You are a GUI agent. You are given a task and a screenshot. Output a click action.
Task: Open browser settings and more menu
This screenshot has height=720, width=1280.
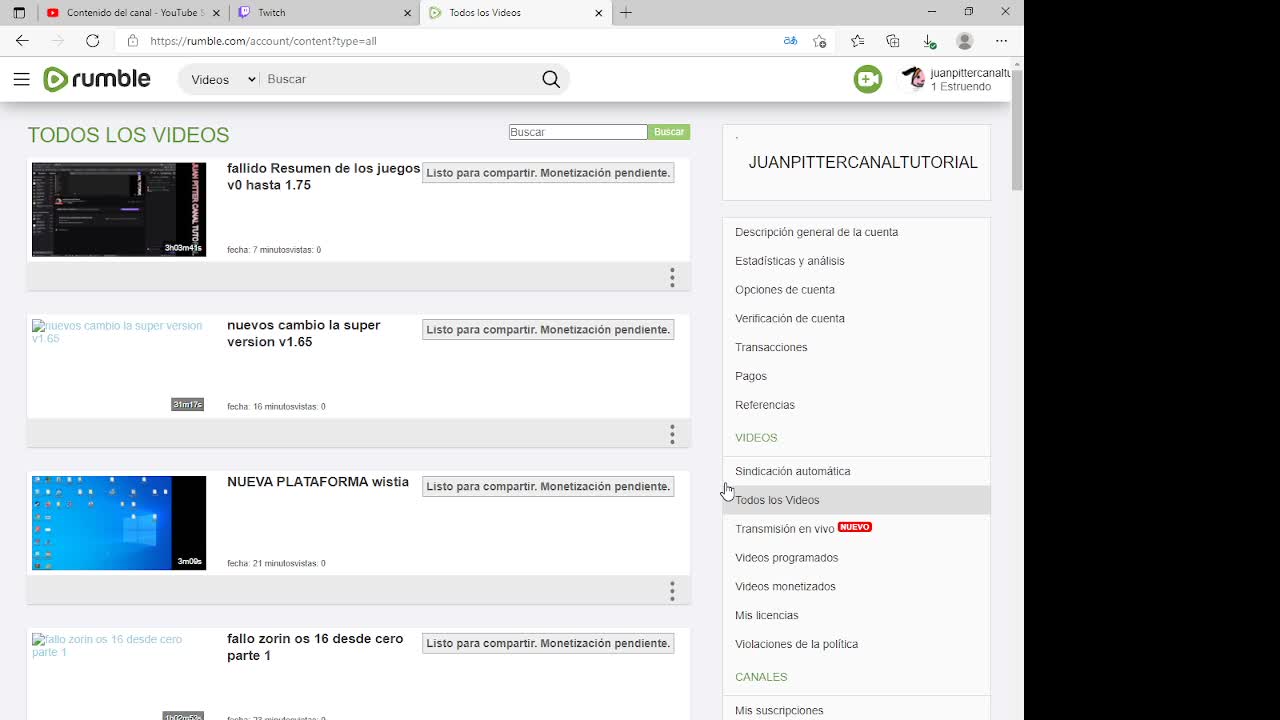[x=1001, y=41]
